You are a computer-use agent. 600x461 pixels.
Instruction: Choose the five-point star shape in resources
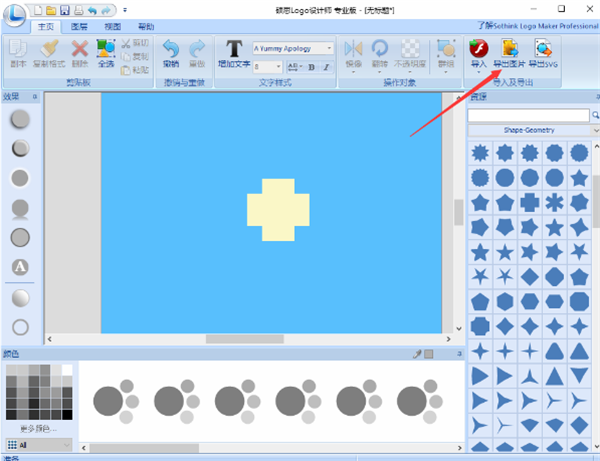click(578, 177)
